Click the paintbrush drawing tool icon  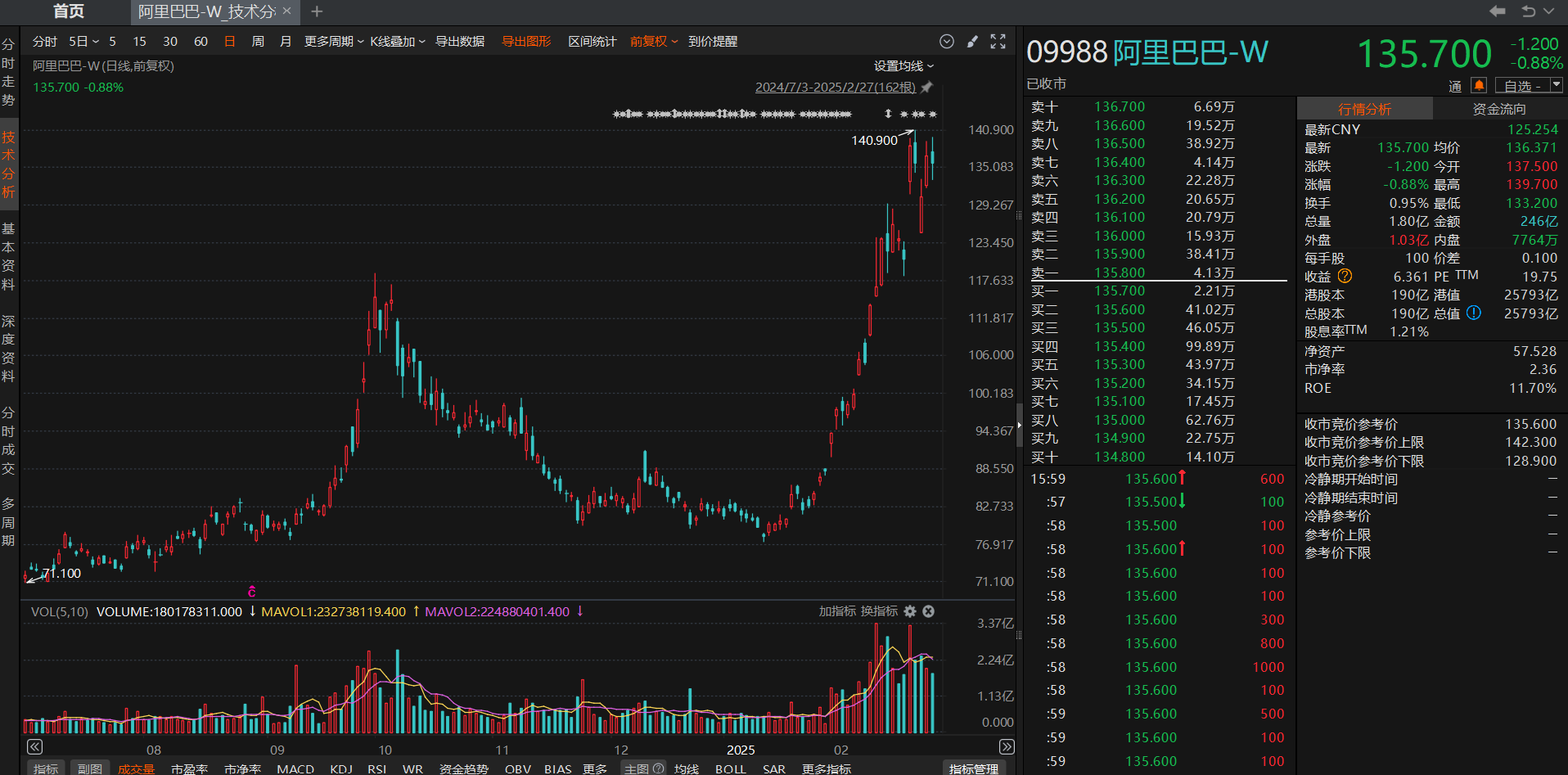tap(972, 42)
